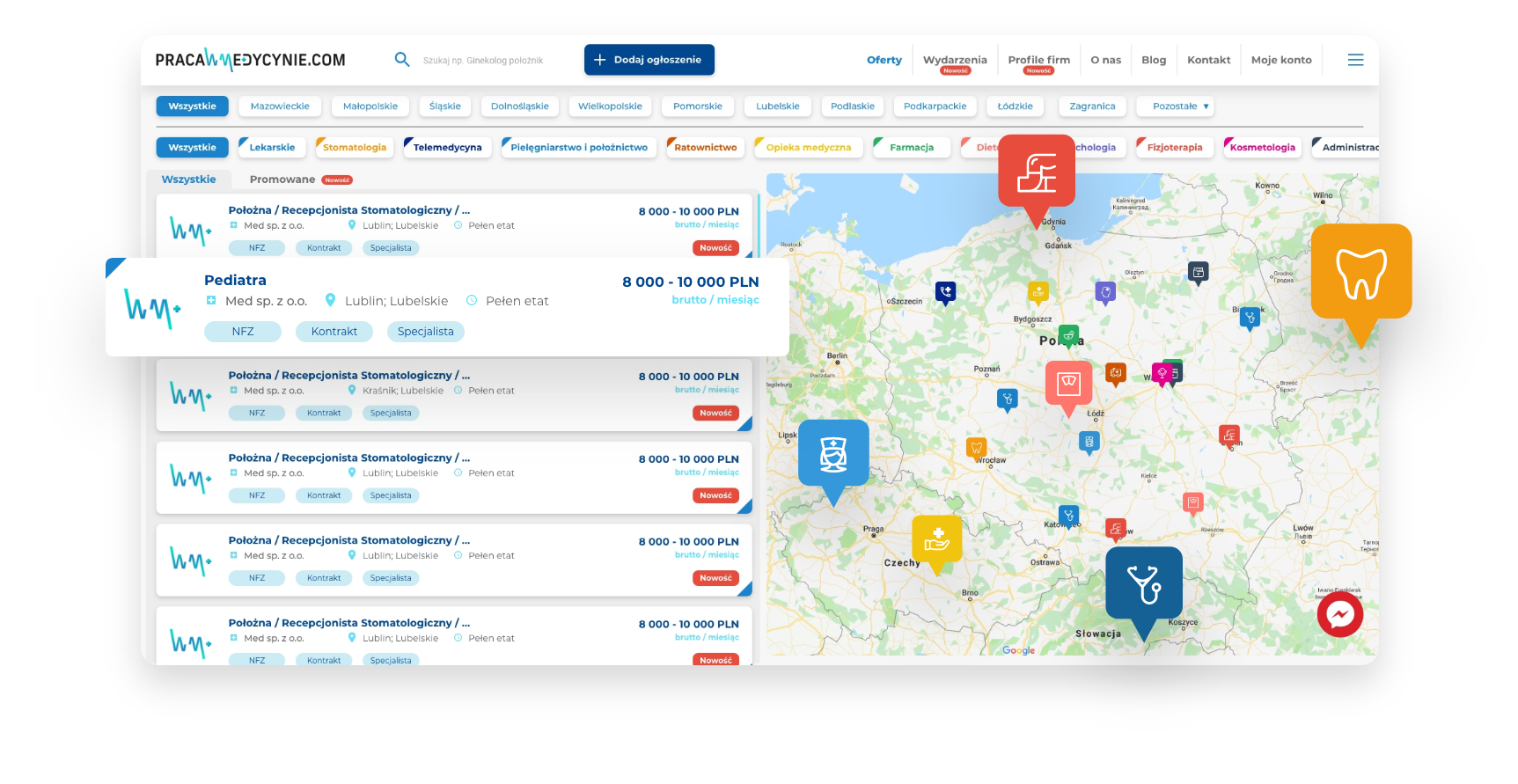Viewport: 1518px width, 784px height.
Task: Click the search magnifier icon
Action: coord(402,60)
